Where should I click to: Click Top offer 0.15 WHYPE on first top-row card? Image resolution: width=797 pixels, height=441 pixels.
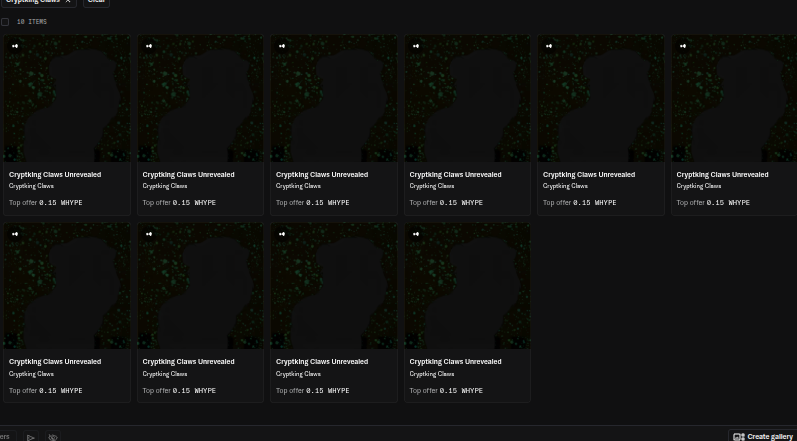45,203
